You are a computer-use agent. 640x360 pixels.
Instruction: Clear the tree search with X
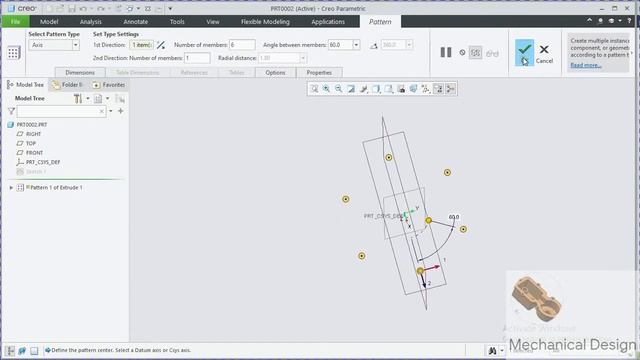tap(102, 111)
